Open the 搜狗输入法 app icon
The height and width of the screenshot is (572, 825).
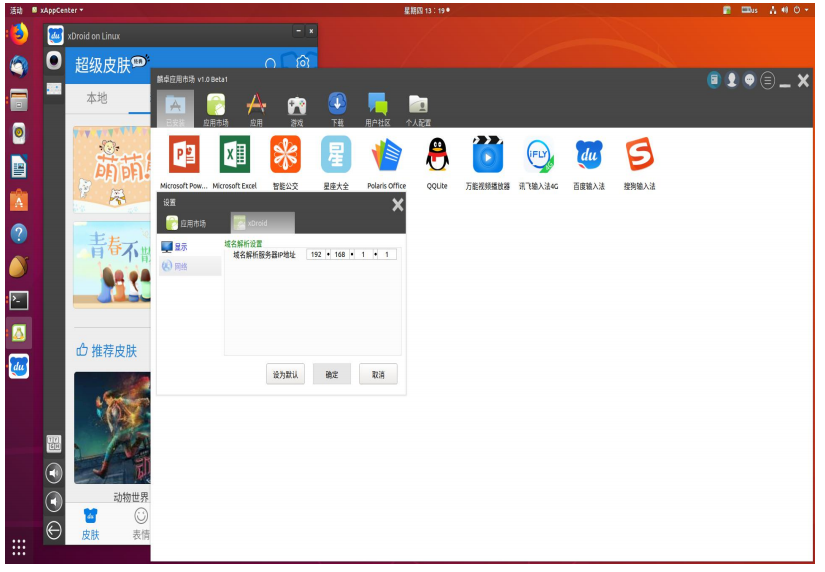coord(640,154)
